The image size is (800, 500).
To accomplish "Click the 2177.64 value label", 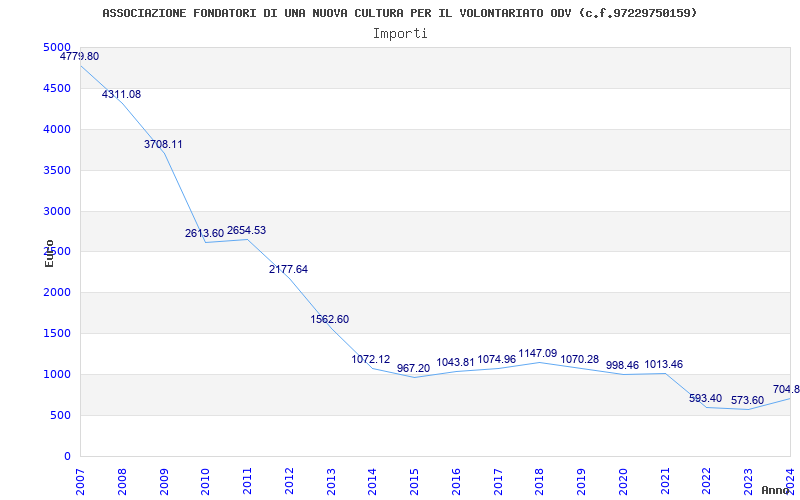I will [x=288, y=269].
